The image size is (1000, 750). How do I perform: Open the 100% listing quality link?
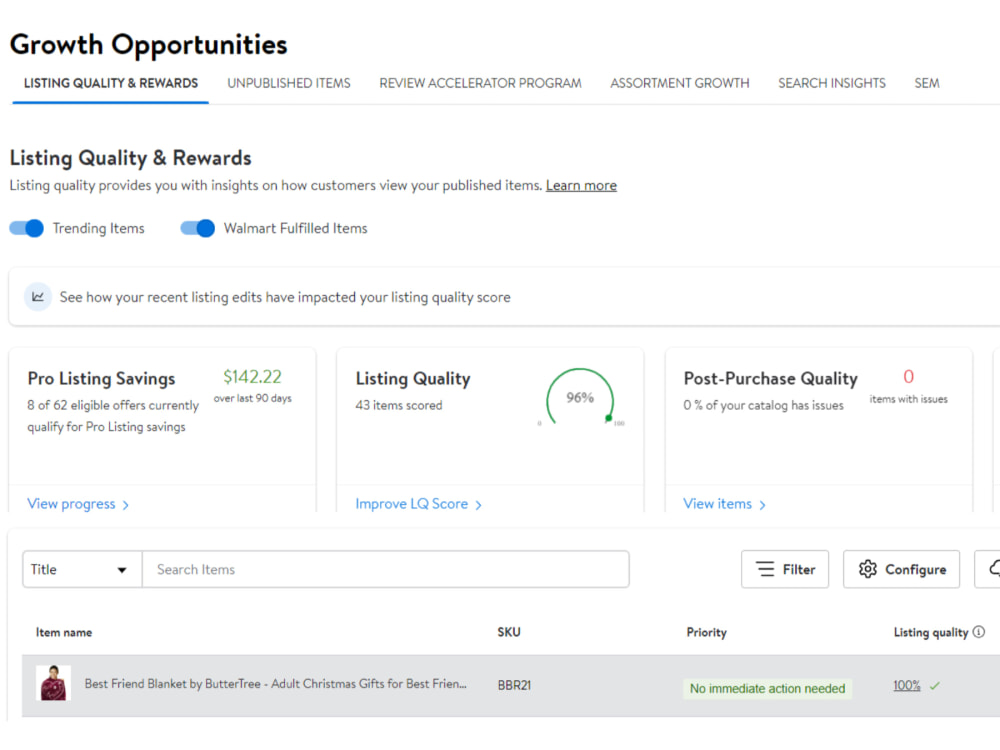(906, 685)
